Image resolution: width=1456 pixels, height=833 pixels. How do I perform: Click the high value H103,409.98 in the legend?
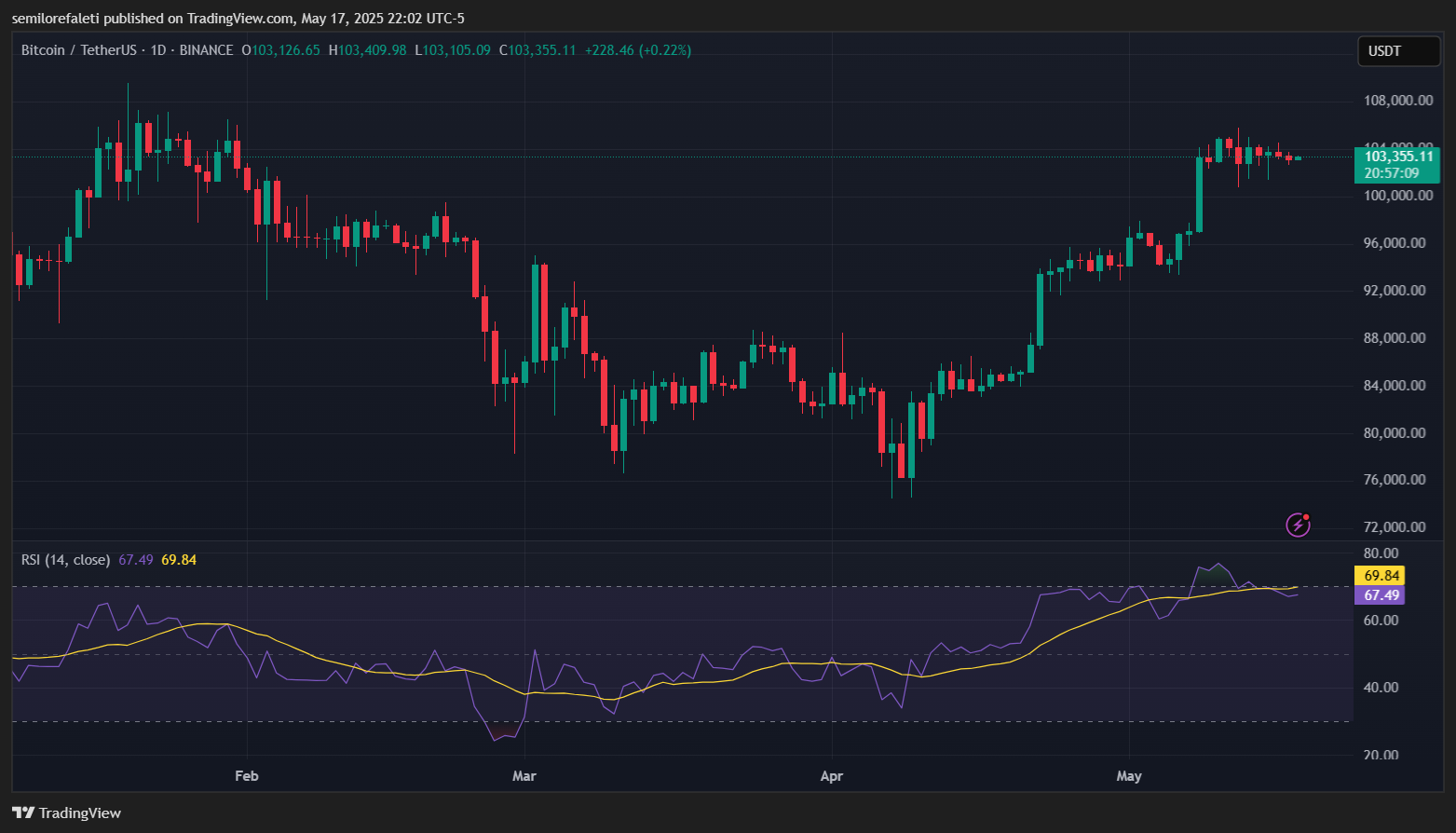367,50
